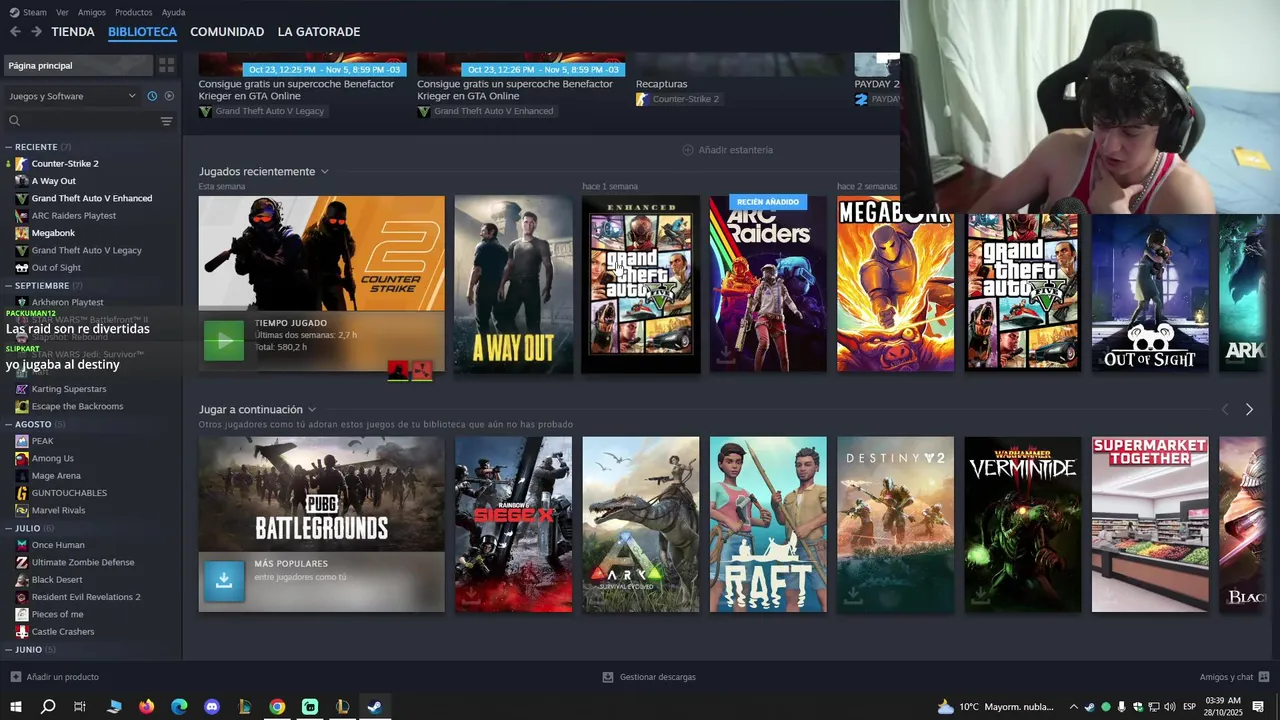
Task: Click Out of Sight icon in sidebar
Action: click(22, 268)
